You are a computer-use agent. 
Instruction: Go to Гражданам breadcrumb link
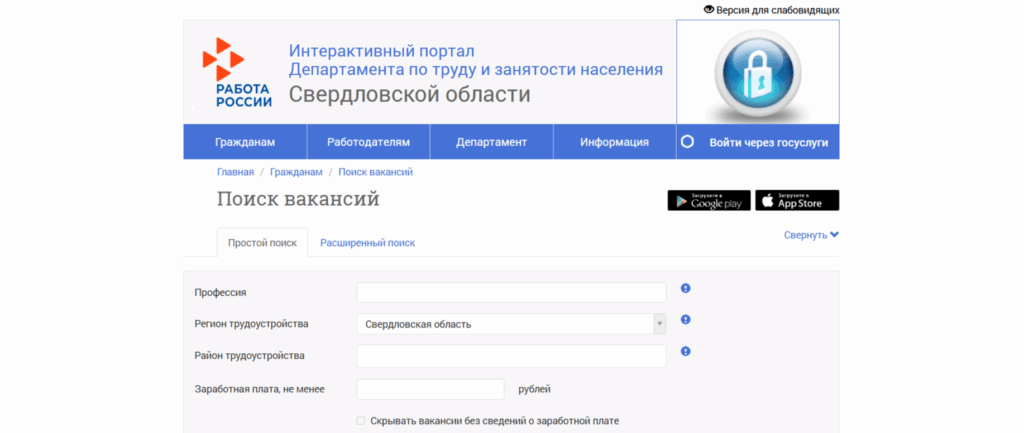296,172
